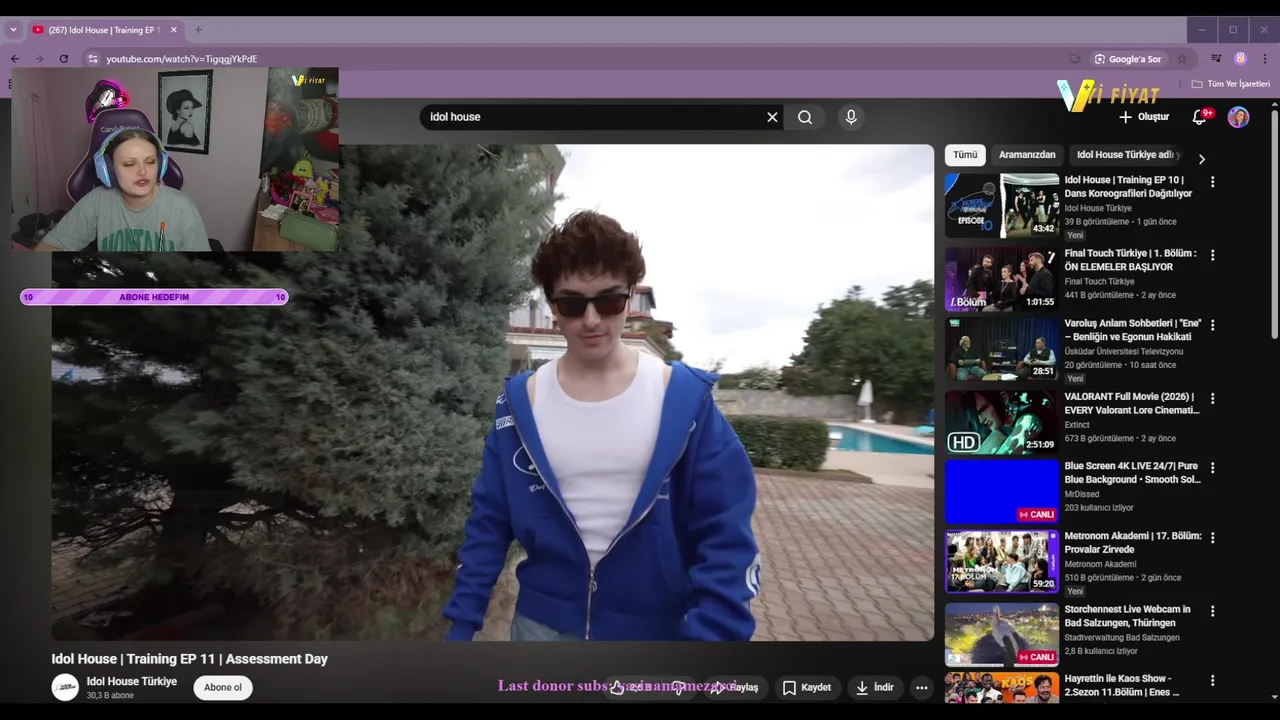The width and height of the screenshot is (1280, 720).
Task: Download video with İndir button
Action: 875,687
